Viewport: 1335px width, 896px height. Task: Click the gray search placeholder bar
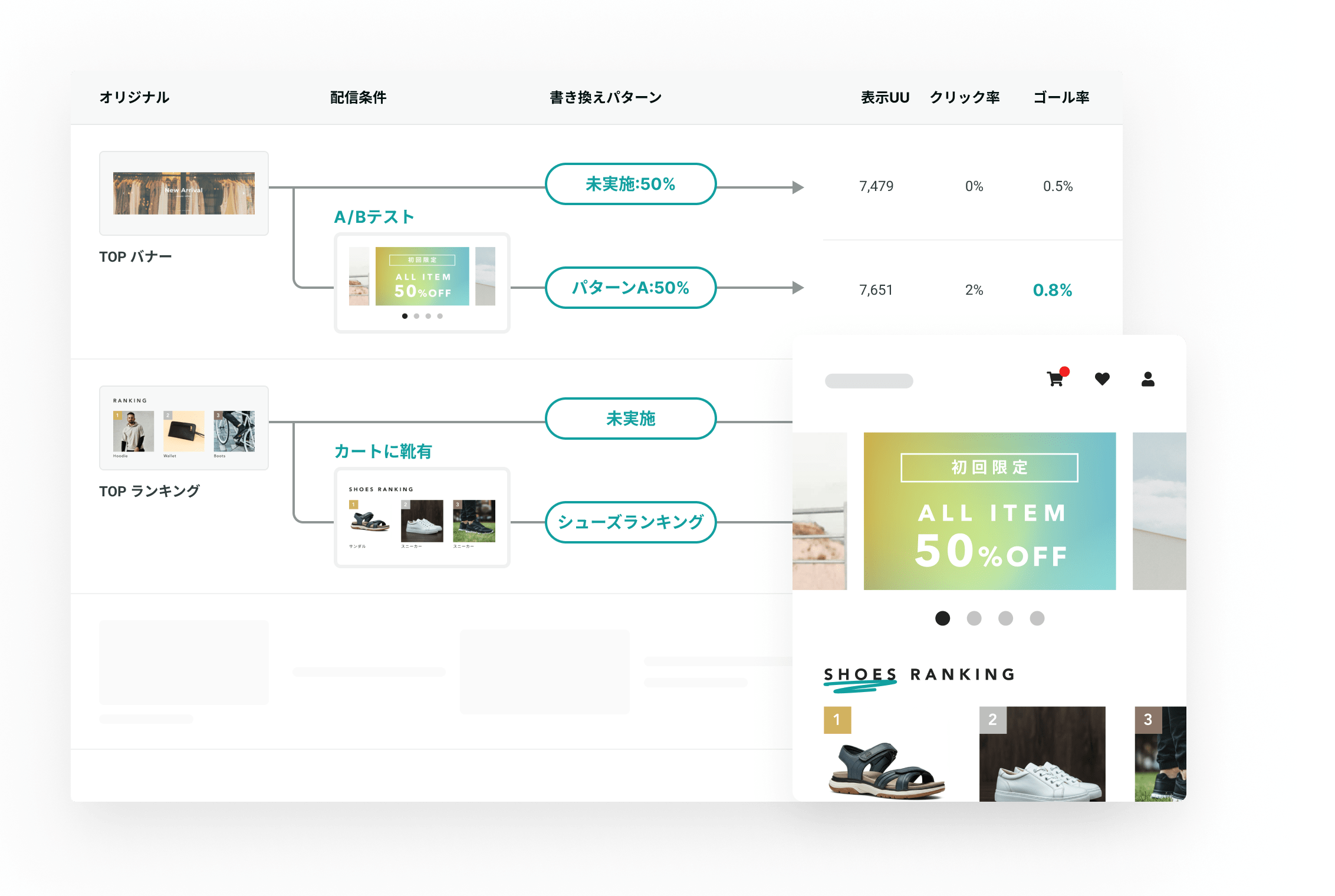click(869, 381)
